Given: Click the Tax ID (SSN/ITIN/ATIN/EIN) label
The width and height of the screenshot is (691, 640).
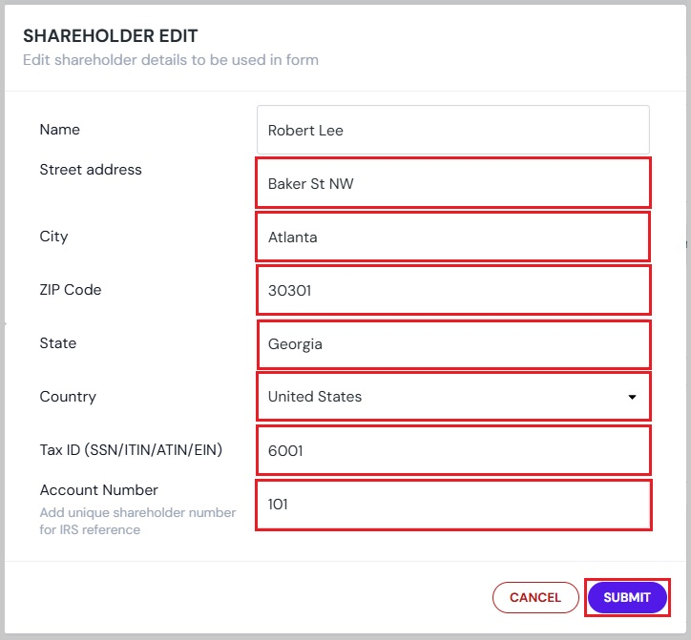Looking at the screenshot, I should point(131,450).
